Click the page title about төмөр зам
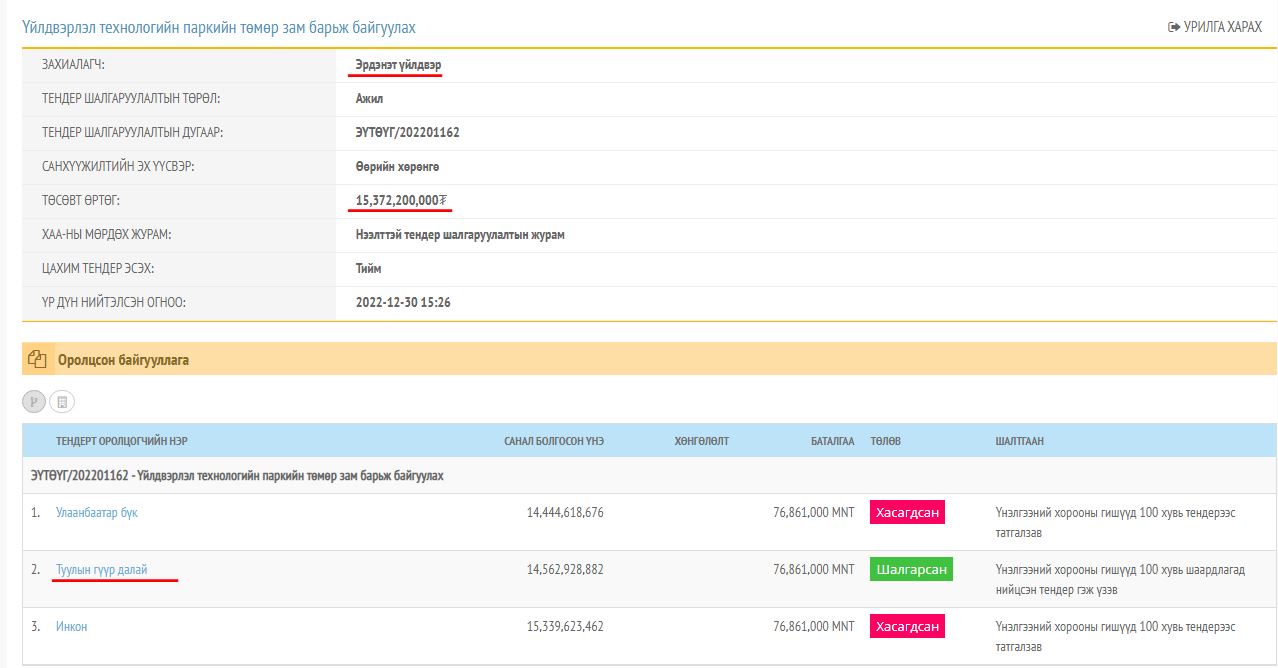This screenshot has width=1278, height=668. point(218,27)
